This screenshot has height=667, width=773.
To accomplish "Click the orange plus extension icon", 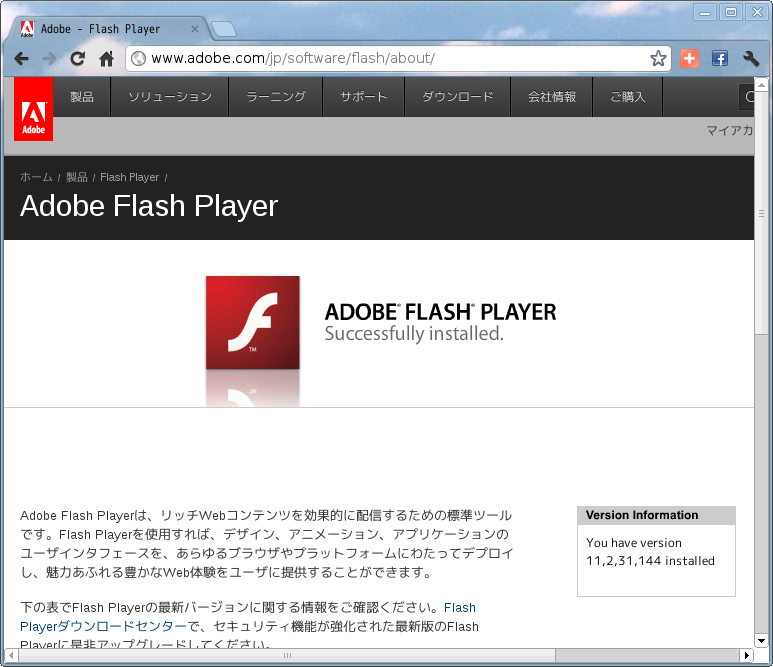I will pos(689,58).
